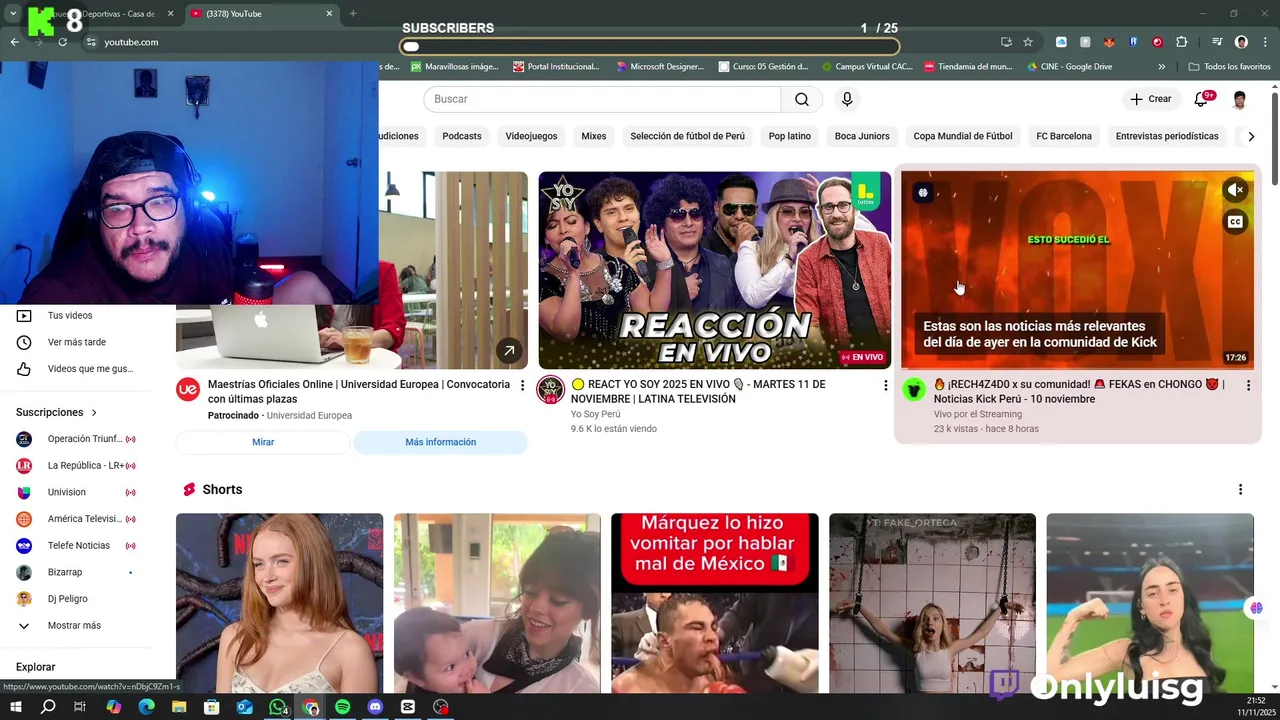Click the Vivo por el Streaming channel avatar

pyautogui.click(x=914, y=390)
